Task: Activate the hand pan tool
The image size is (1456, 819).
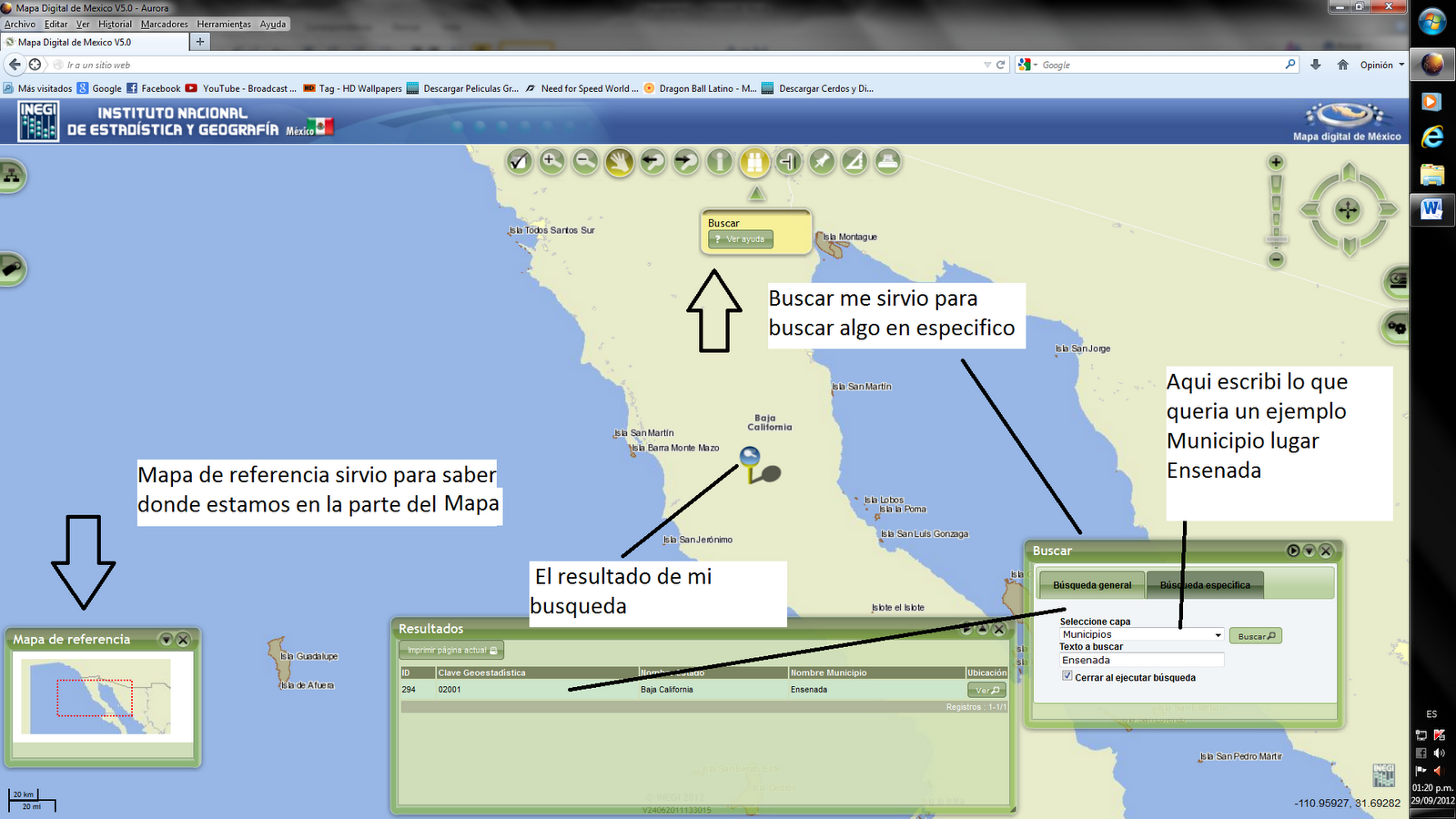Action: [x=619, y=163]
